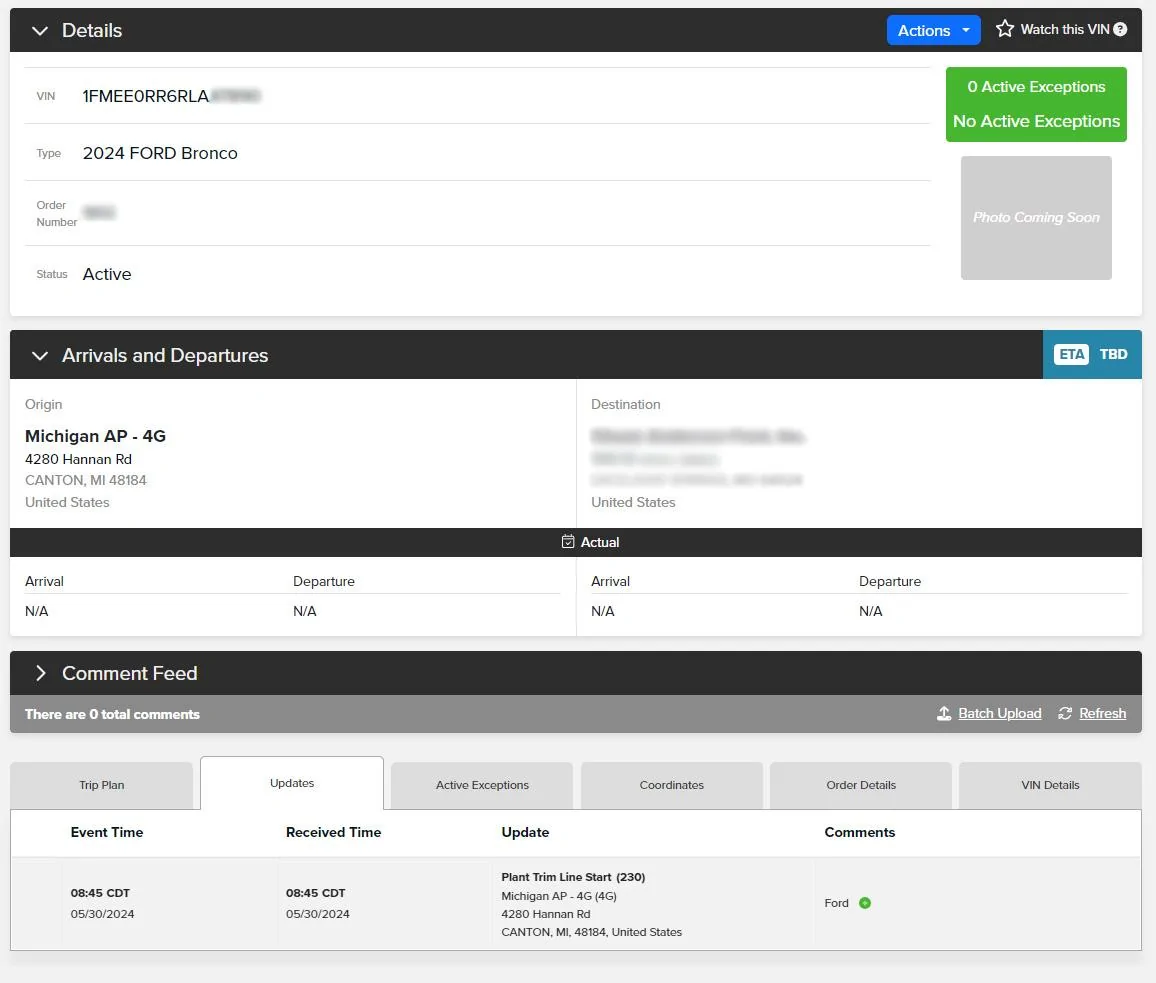Click the Ford comment text
The image size is (1156, 983).
(836, 903)
